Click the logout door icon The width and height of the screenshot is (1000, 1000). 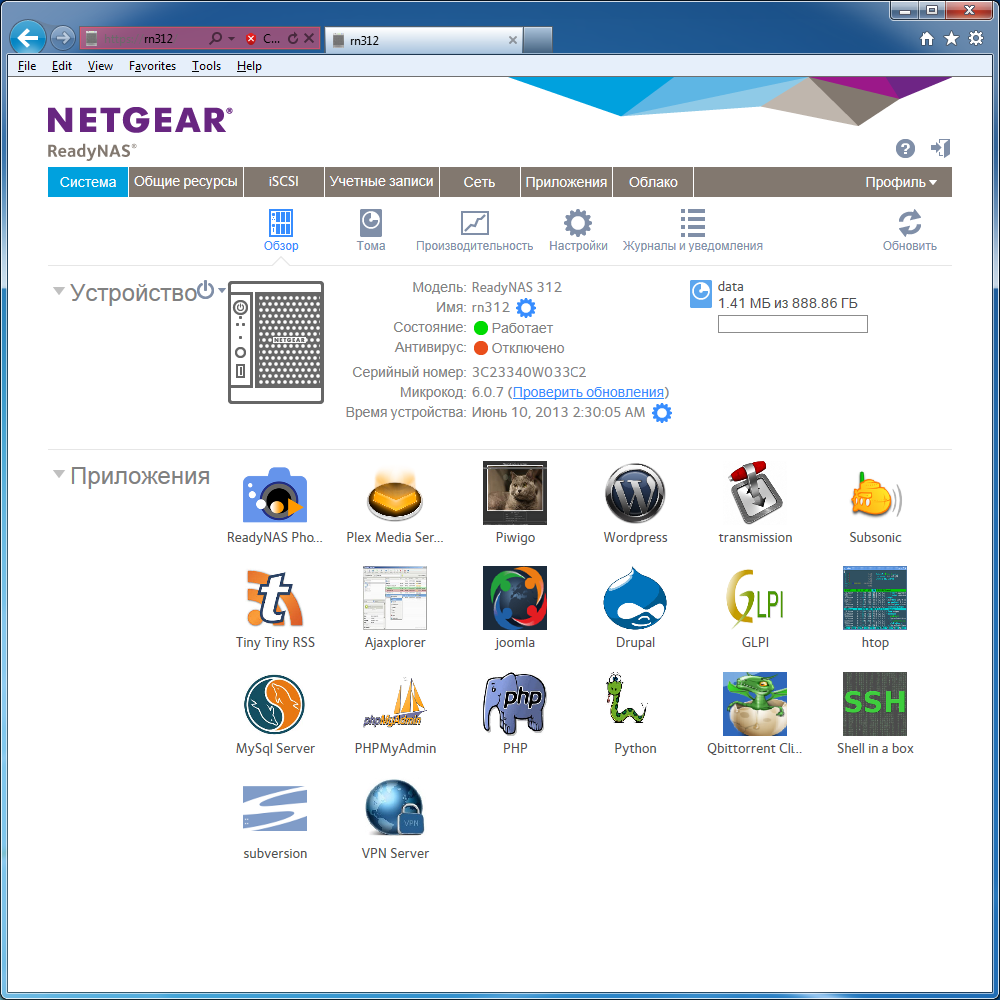pos(940,148)
